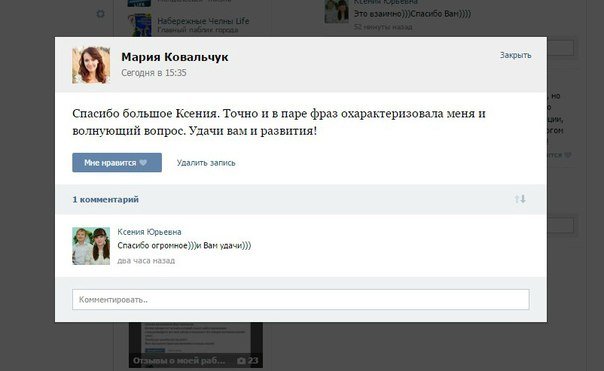Open Отзывы о моей раб… album in background
Screen dimensions: 604x371
pos(196,345)
